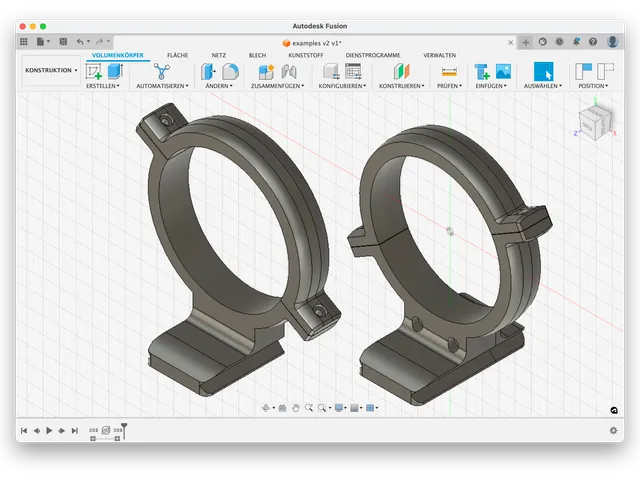Select the Offset Plane construct tool
640x480 pixels.
coord(402,71)
